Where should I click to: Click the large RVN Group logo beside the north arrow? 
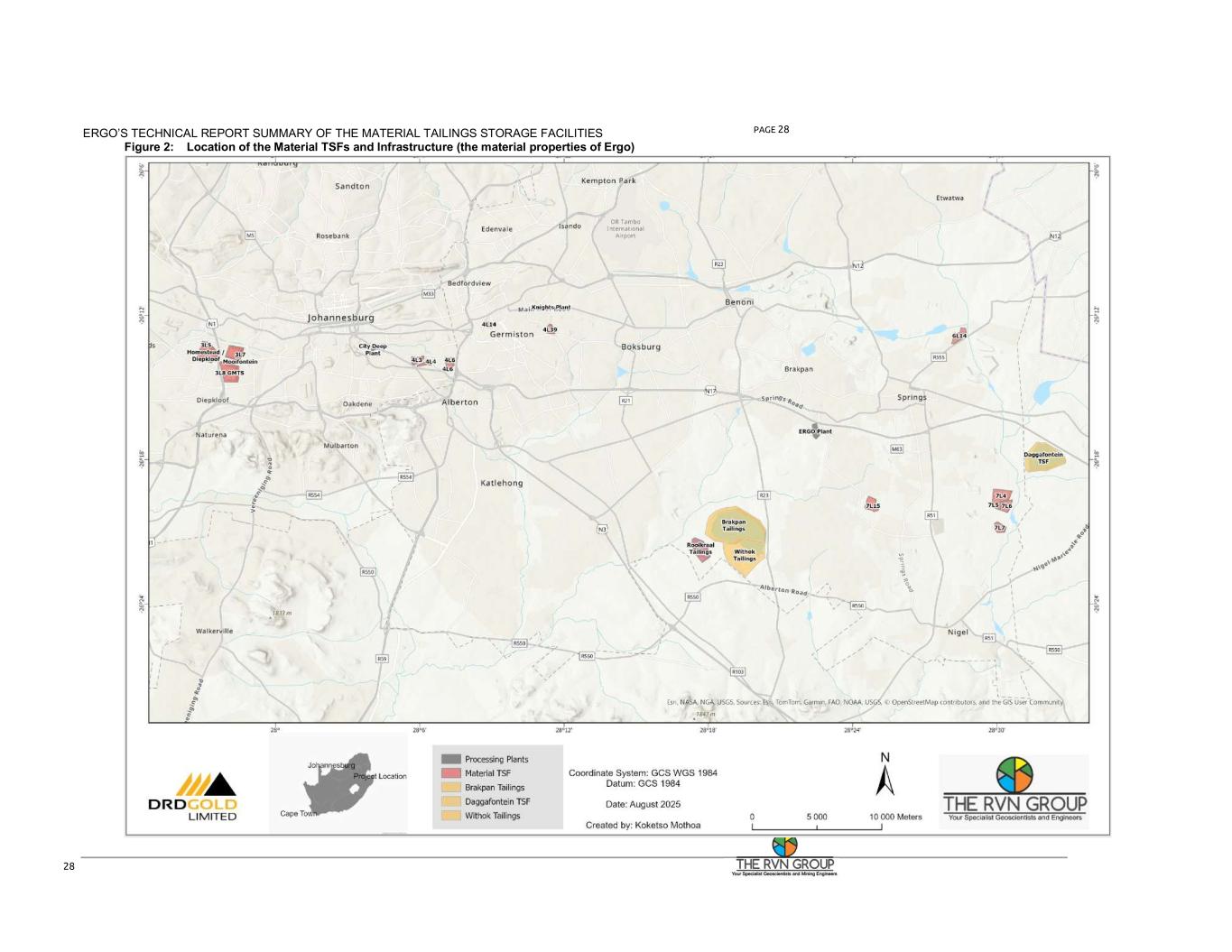point(1014,791)
